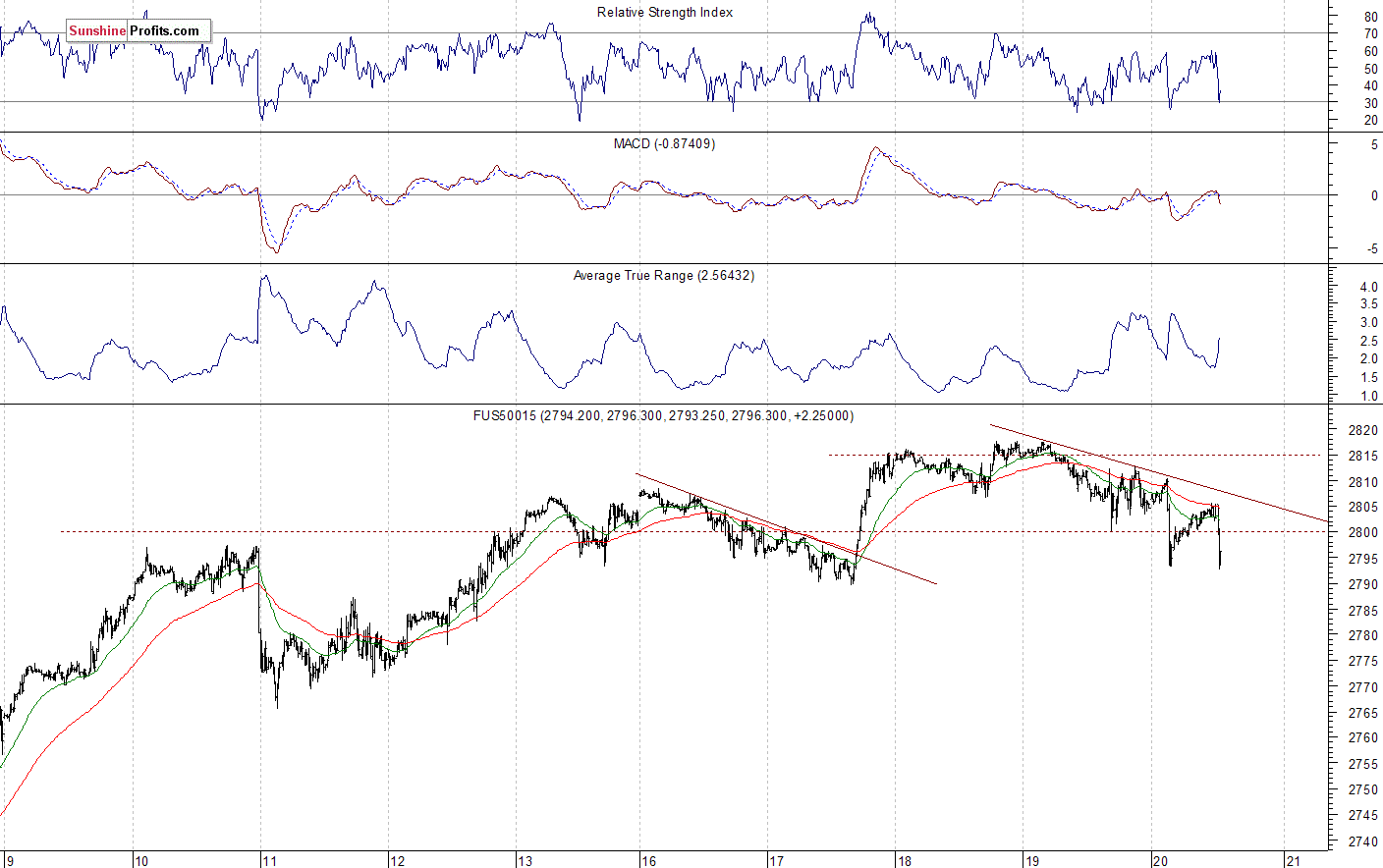Click the 1.0 label on the ATR axis

click(1368, 397)
